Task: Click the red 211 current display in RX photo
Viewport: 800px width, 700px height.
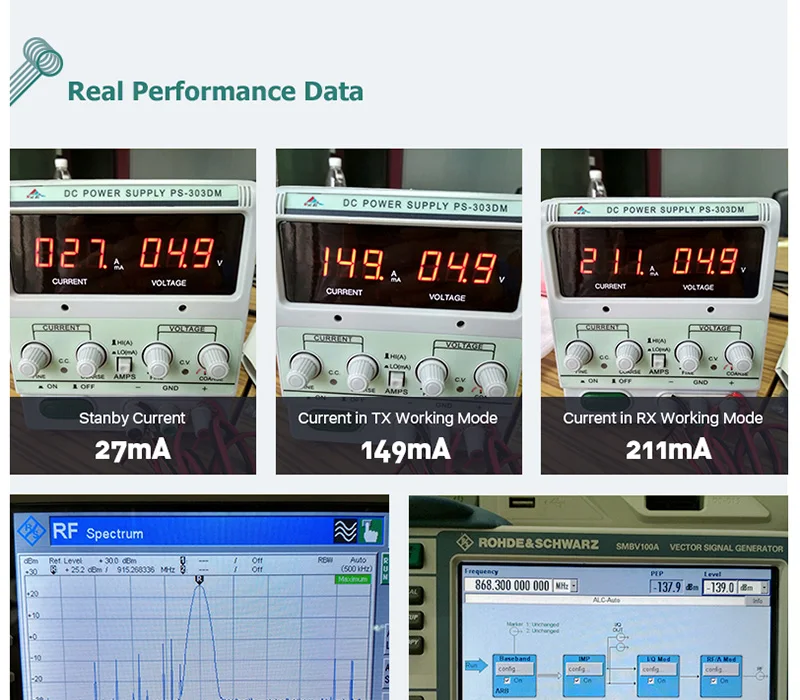Action: [x=612, y=260]
